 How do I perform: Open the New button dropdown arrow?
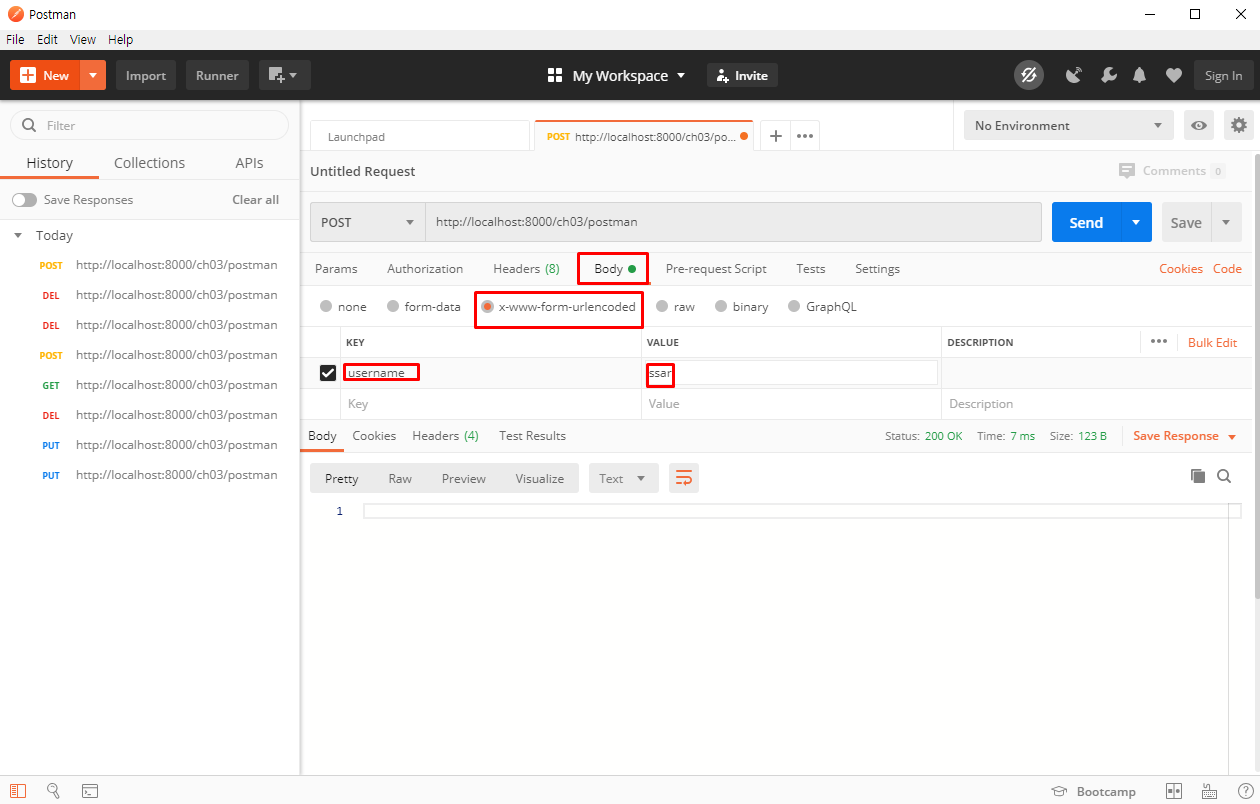point(93,75)
